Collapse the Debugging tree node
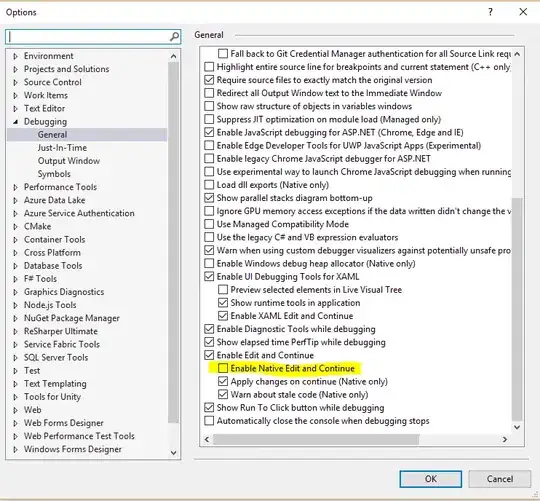The width and height of the screenshot is (540, 501). click(15, 122)
